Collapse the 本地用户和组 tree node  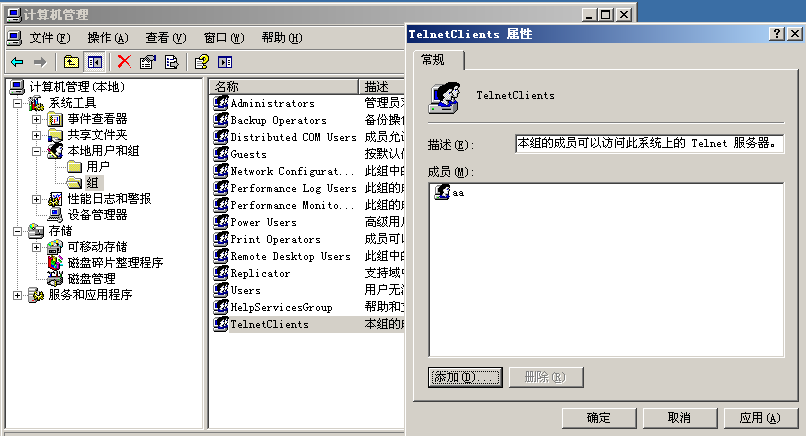coord(36,151)
